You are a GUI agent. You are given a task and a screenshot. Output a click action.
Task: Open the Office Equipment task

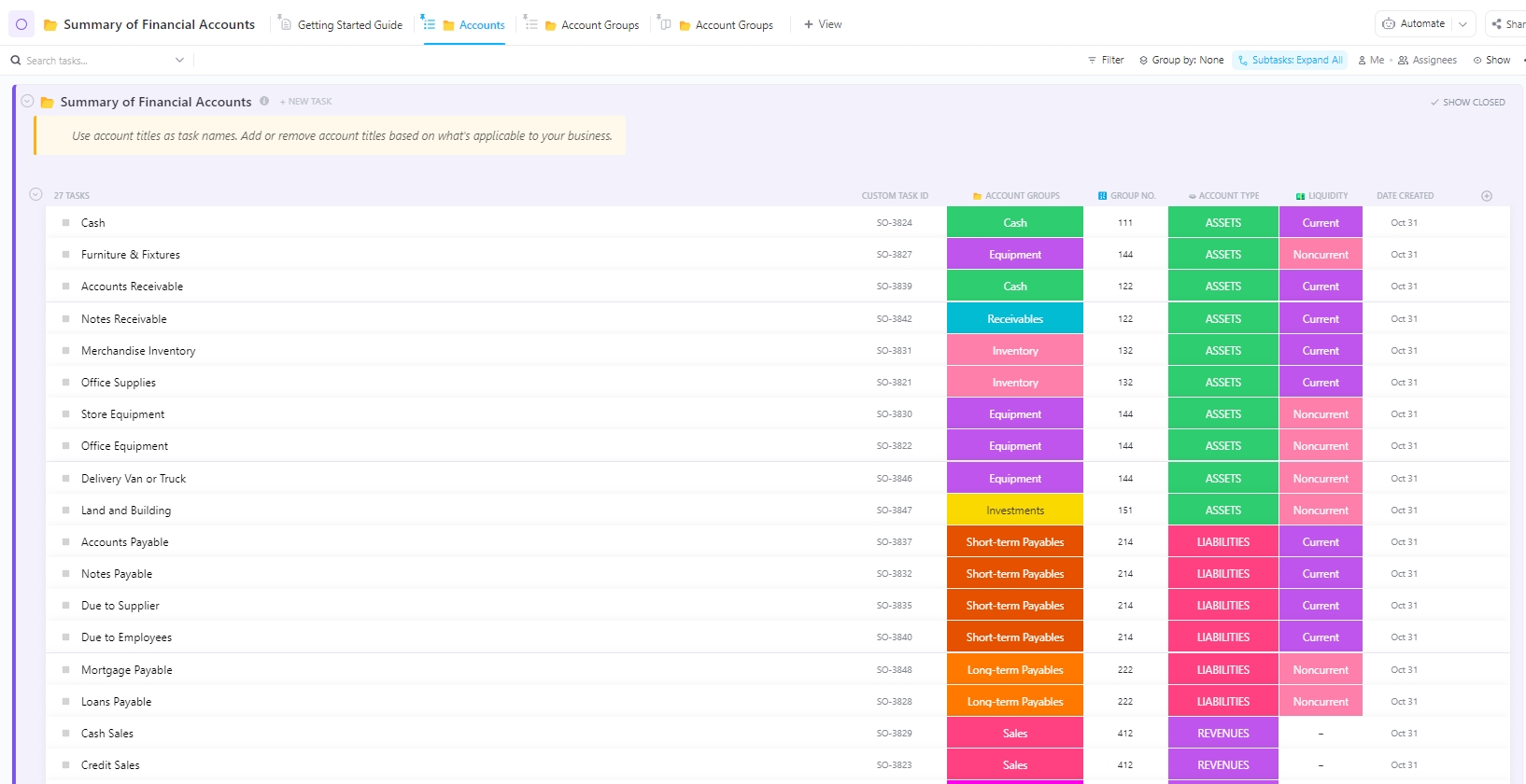[124, 446]
